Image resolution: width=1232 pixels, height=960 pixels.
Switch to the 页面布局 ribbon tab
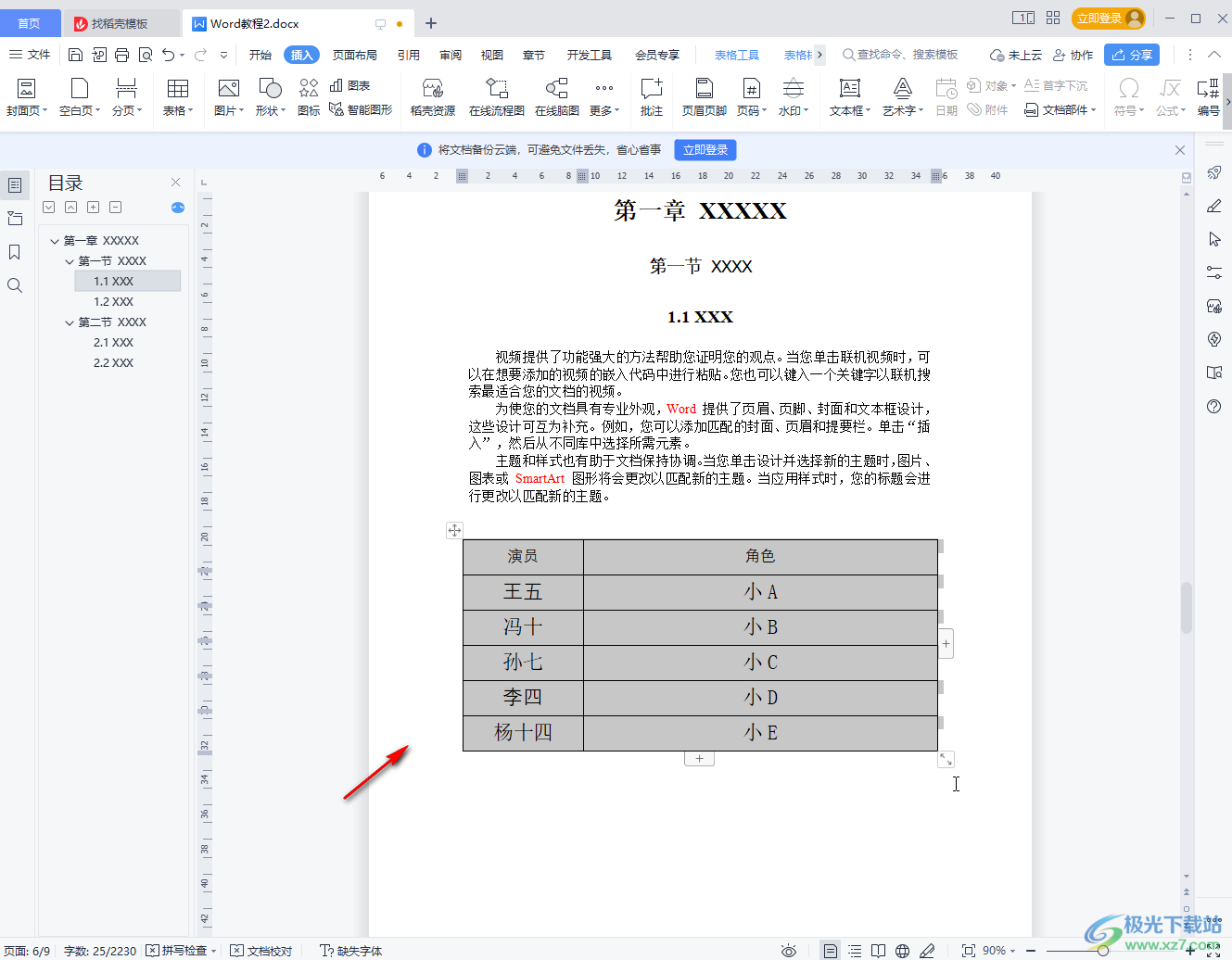point(355,55)
